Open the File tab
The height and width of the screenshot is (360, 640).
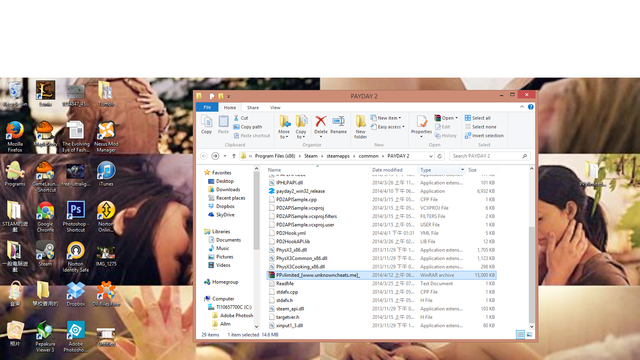coord(207,107)
